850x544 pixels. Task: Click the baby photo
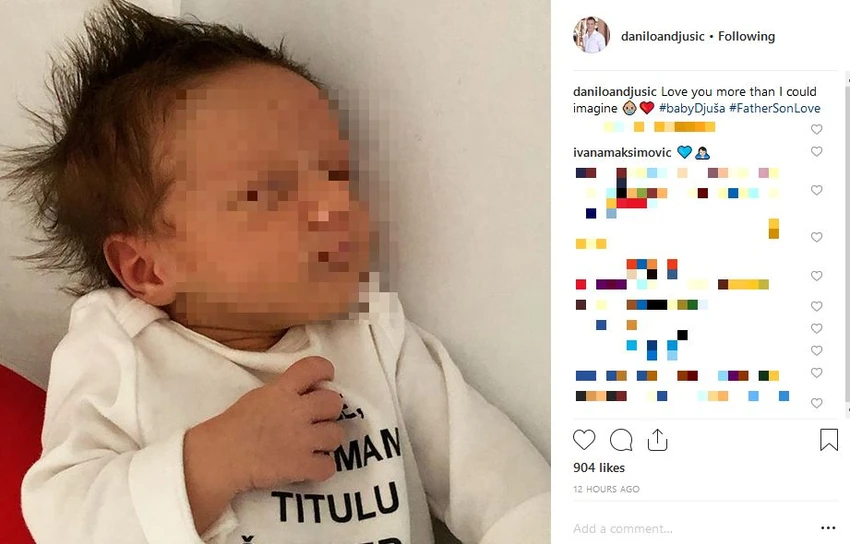[x=275, y=272]
